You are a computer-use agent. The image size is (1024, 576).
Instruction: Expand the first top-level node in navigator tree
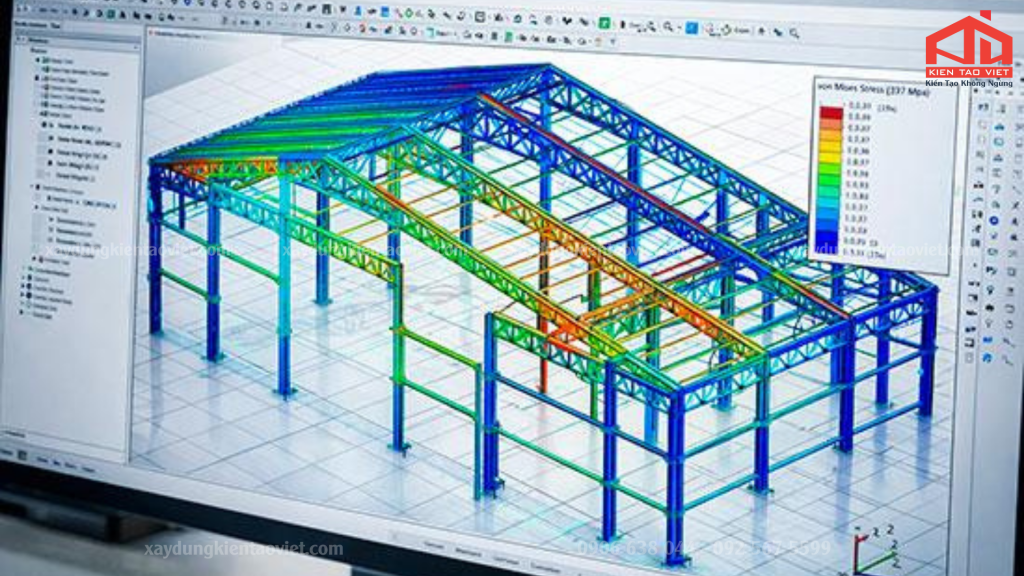point(37,60)
